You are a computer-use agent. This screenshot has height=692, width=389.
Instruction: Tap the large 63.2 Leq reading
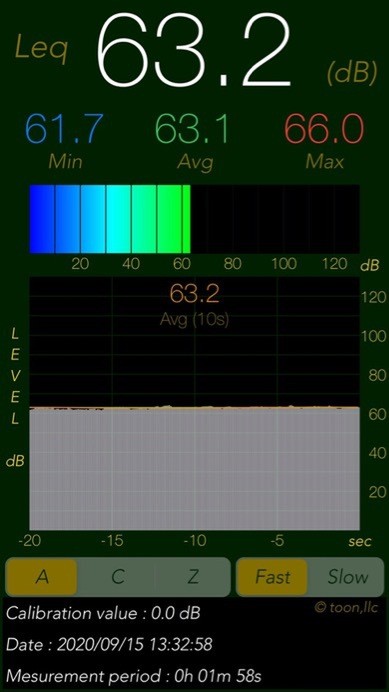[x=194, y=49]
